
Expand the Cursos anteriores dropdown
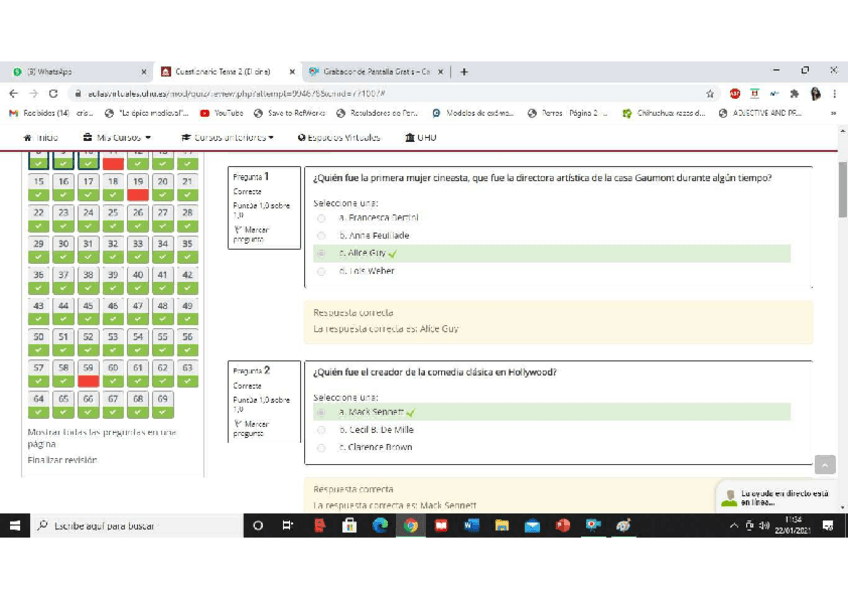(x=228, y=138)
